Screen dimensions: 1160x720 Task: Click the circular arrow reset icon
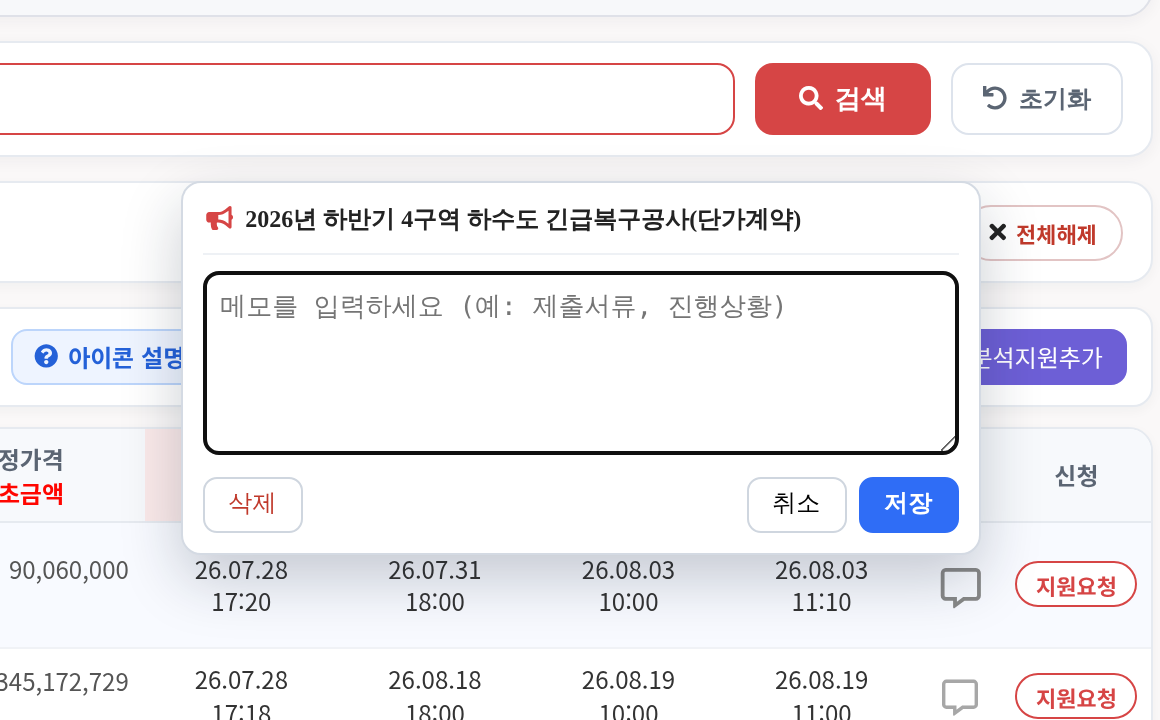(x=994, y=98)
